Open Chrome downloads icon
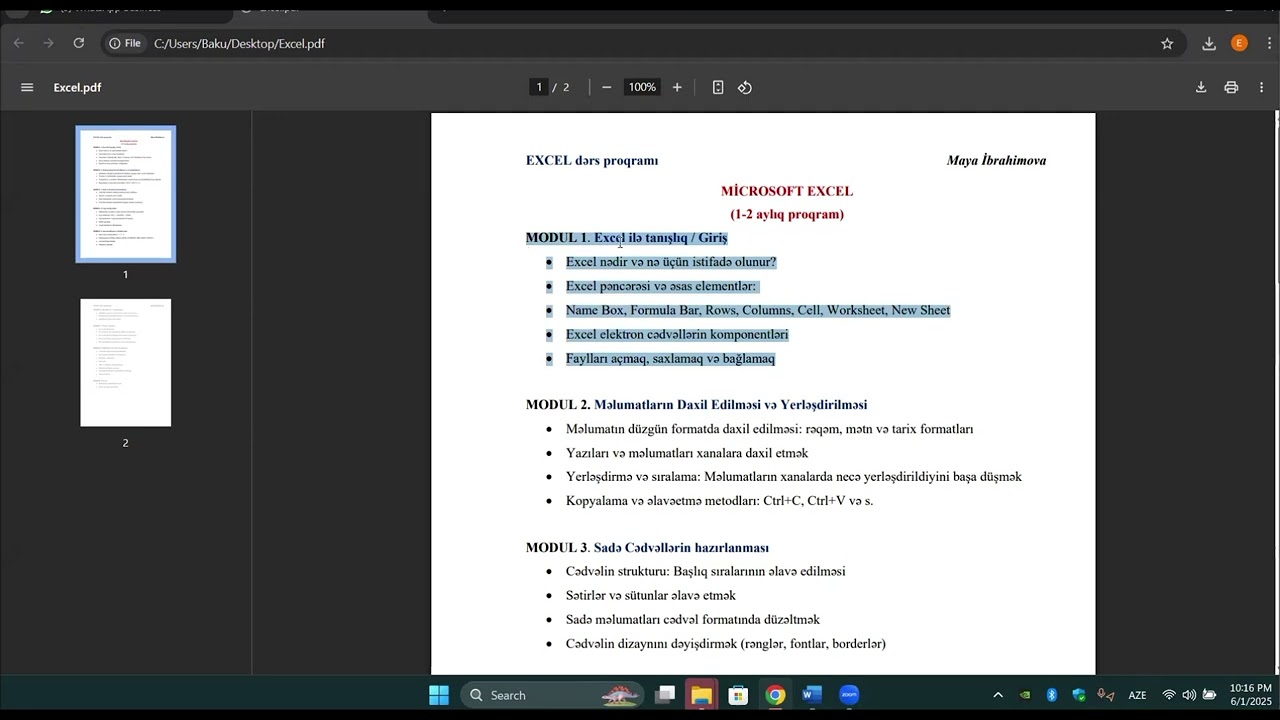1280x720 pixels. (1209, 43)
